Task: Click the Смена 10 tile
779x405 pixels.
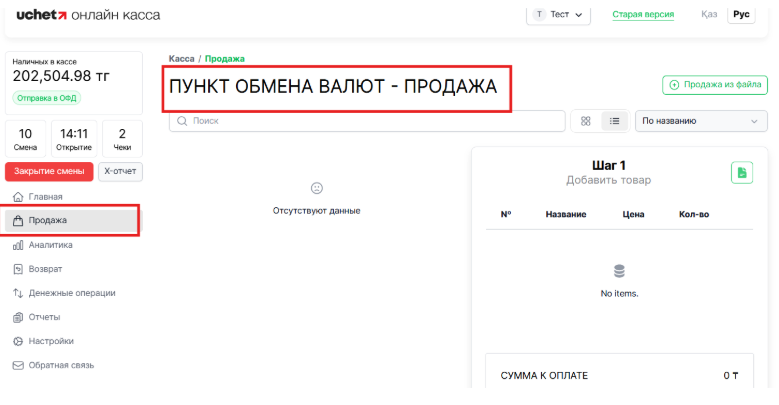Action: [25, 139]
